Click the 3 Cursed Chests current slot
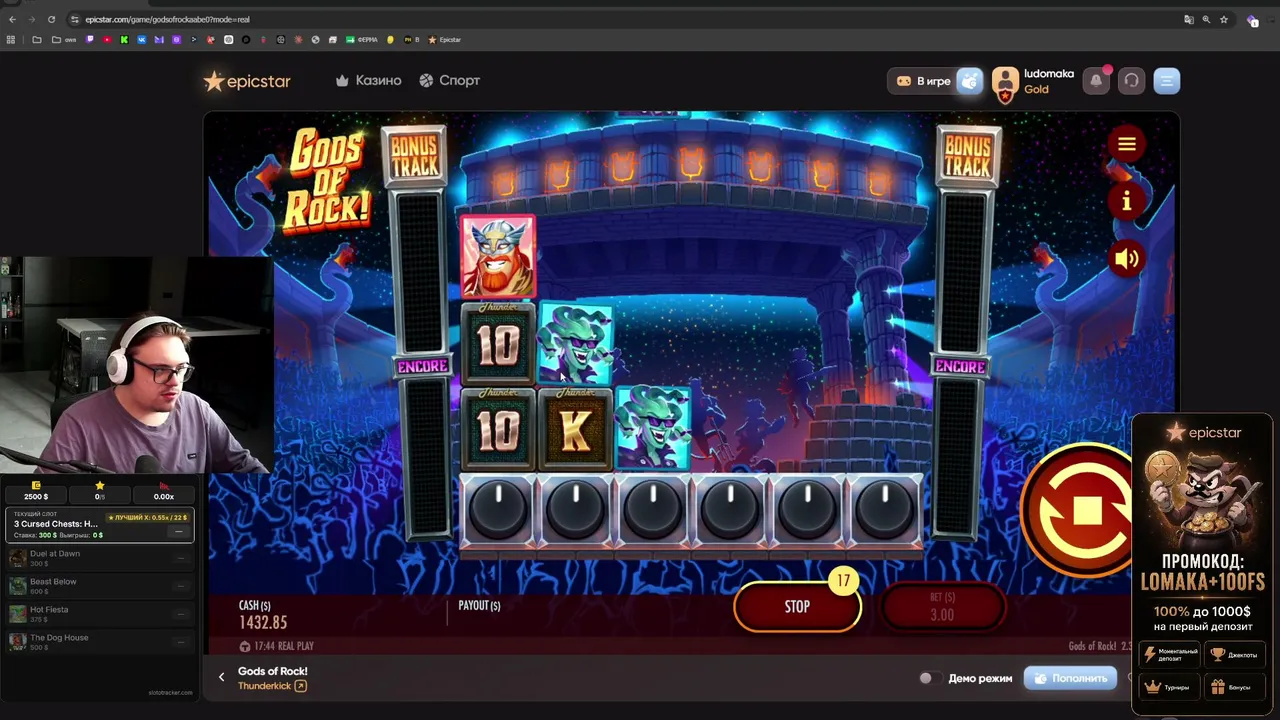 click(100, 525)
